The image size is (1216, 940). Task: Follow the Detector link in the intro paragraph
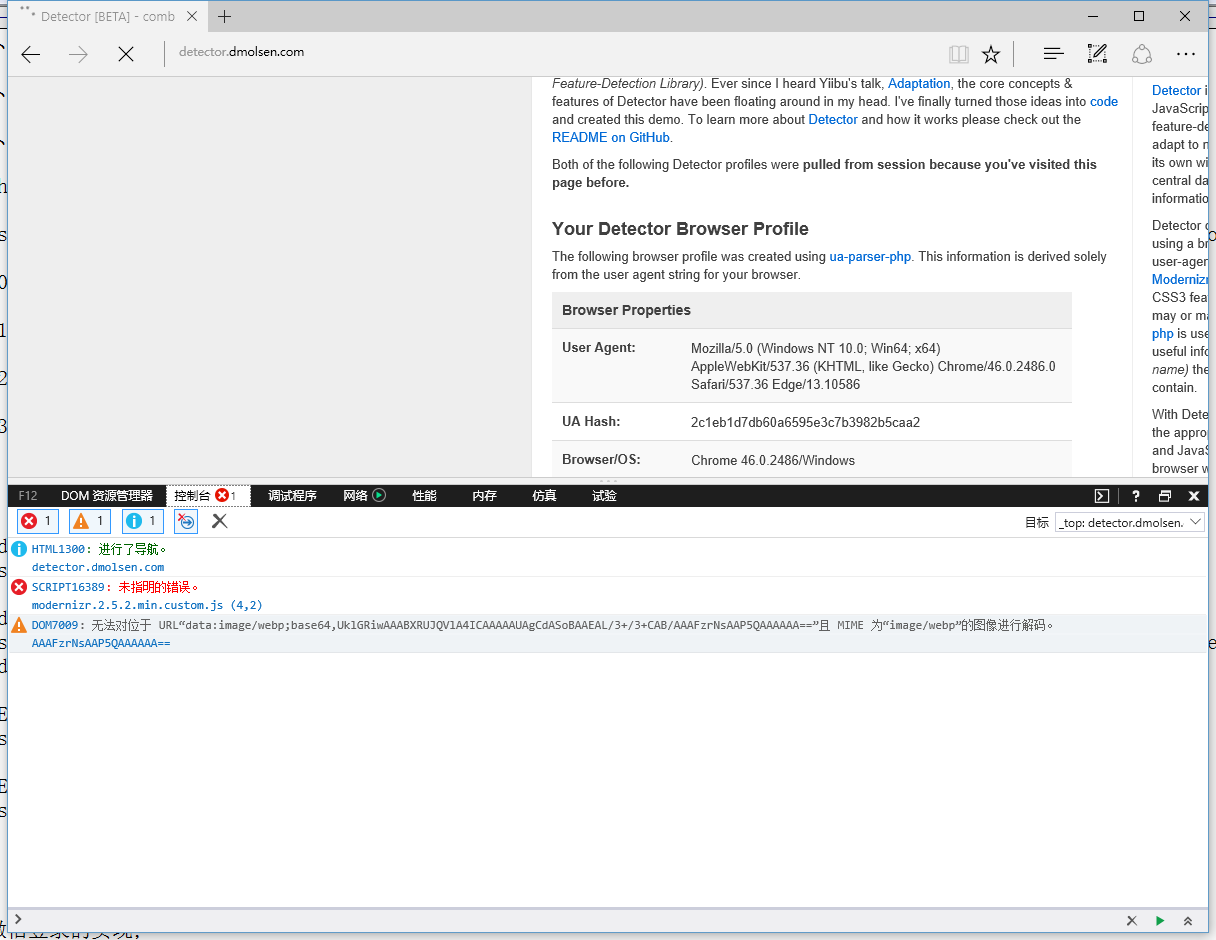coord(833,119)
